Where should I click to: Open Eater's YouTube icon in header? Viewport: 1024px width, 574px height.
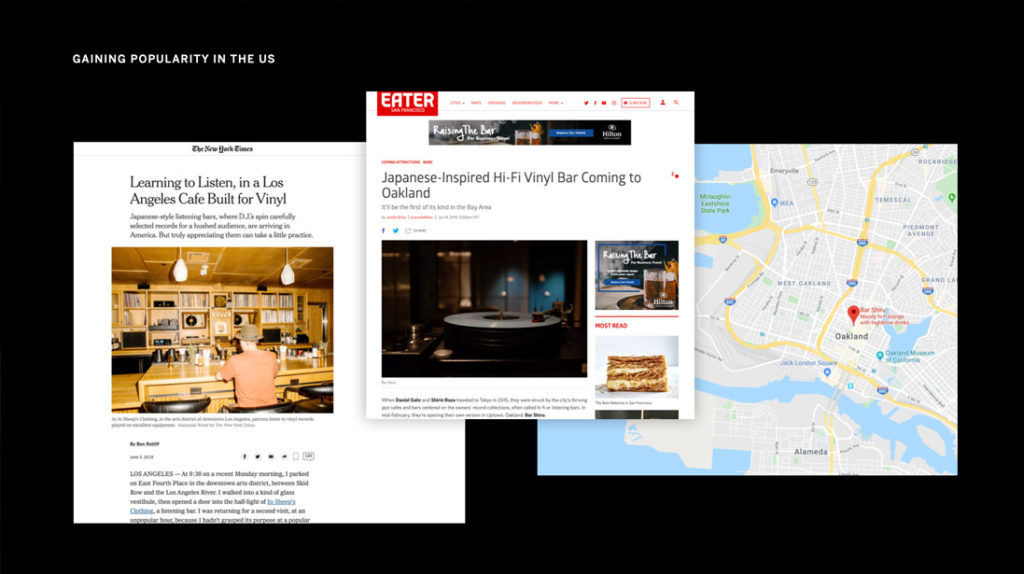tap(604, 103)
